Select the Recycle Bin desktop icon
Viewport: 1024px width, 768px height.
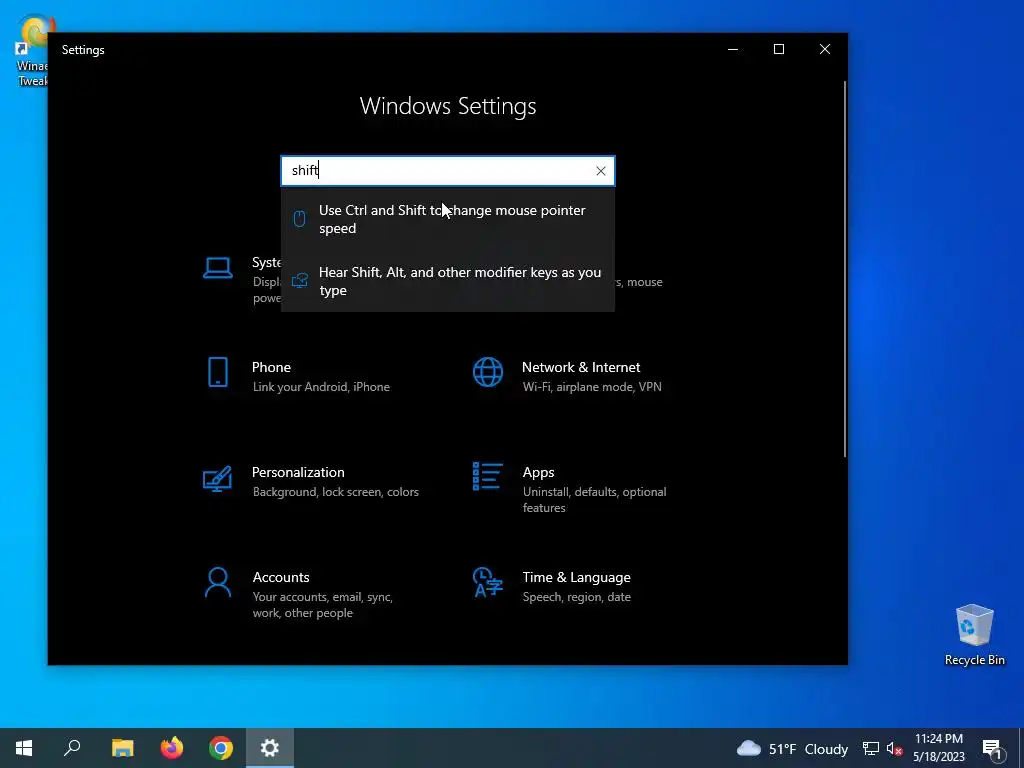pos(974,635)
